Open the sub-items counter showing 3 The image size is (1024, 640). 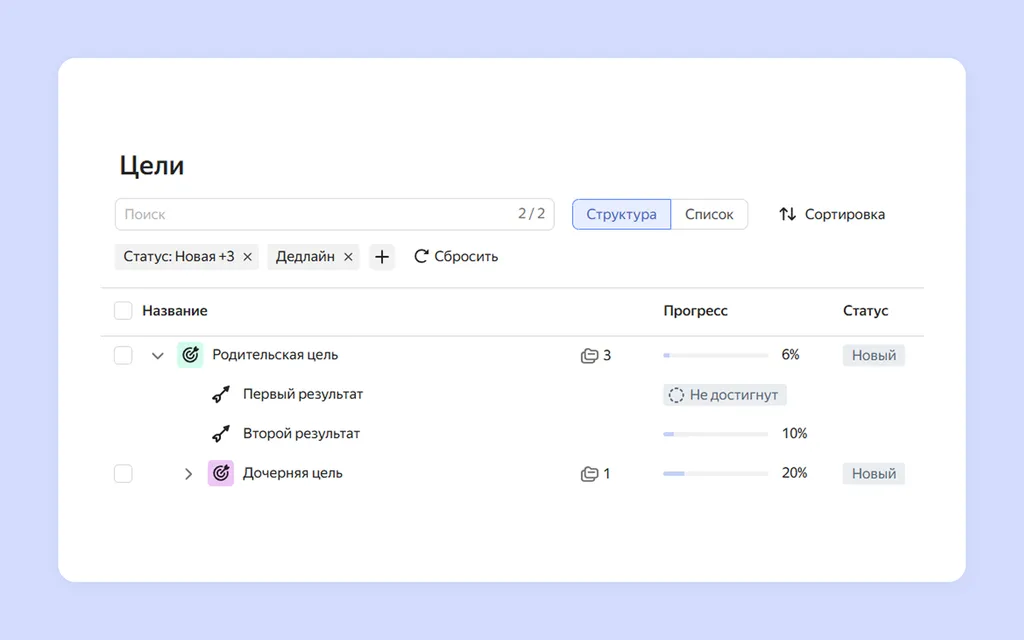596,355
